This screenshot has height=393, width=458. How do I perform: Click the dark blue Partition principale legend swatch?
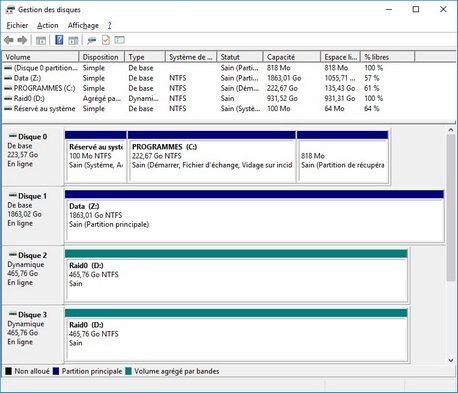coord(56,371)
